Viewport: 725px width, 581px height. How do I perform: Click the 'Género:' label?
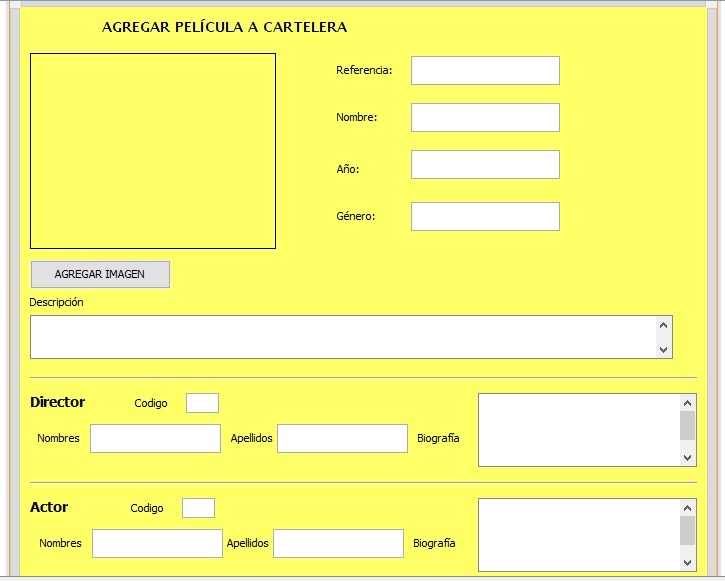pyautogui.click(x=356, y=216)
